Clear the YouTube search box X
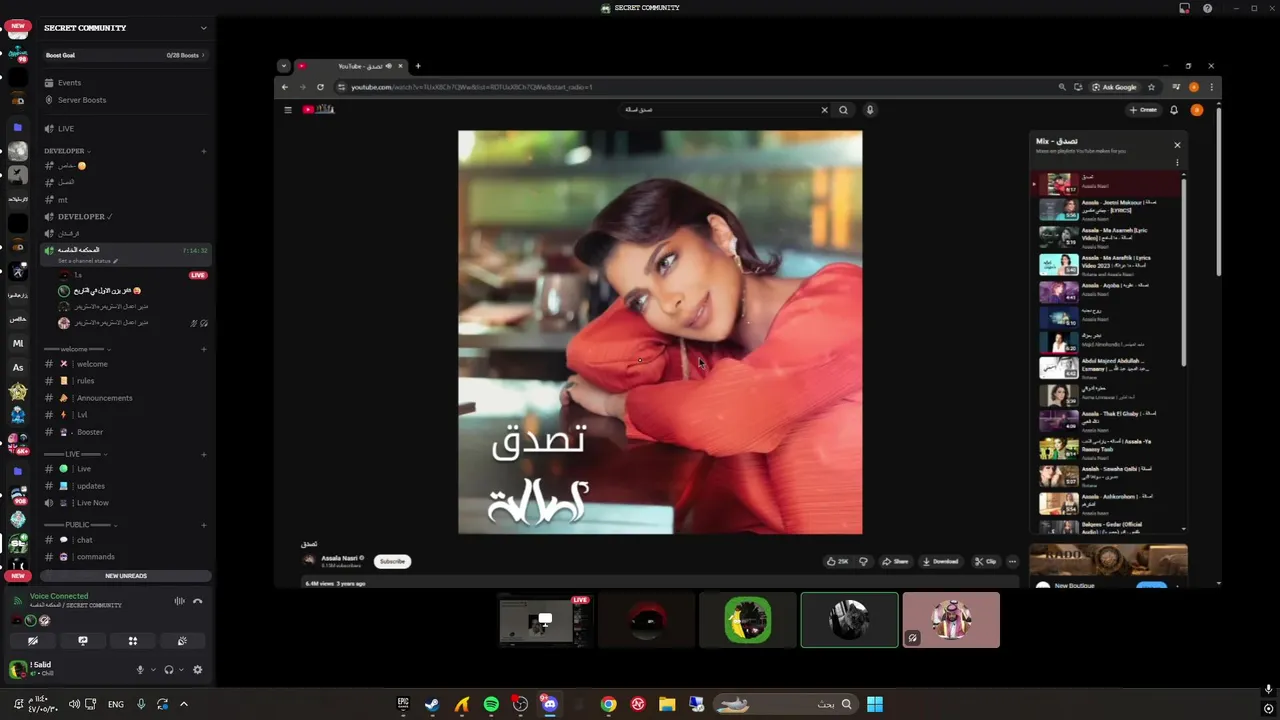 coord(825,110)
